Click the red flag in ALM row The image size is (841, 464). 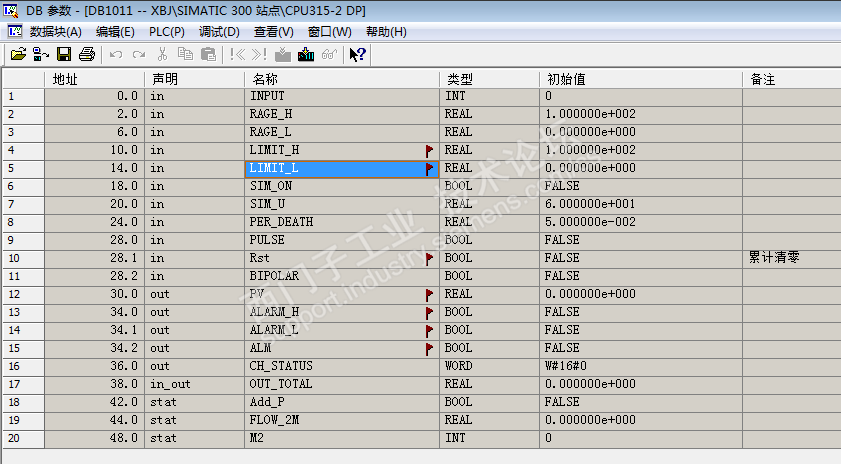coord(429,349)
